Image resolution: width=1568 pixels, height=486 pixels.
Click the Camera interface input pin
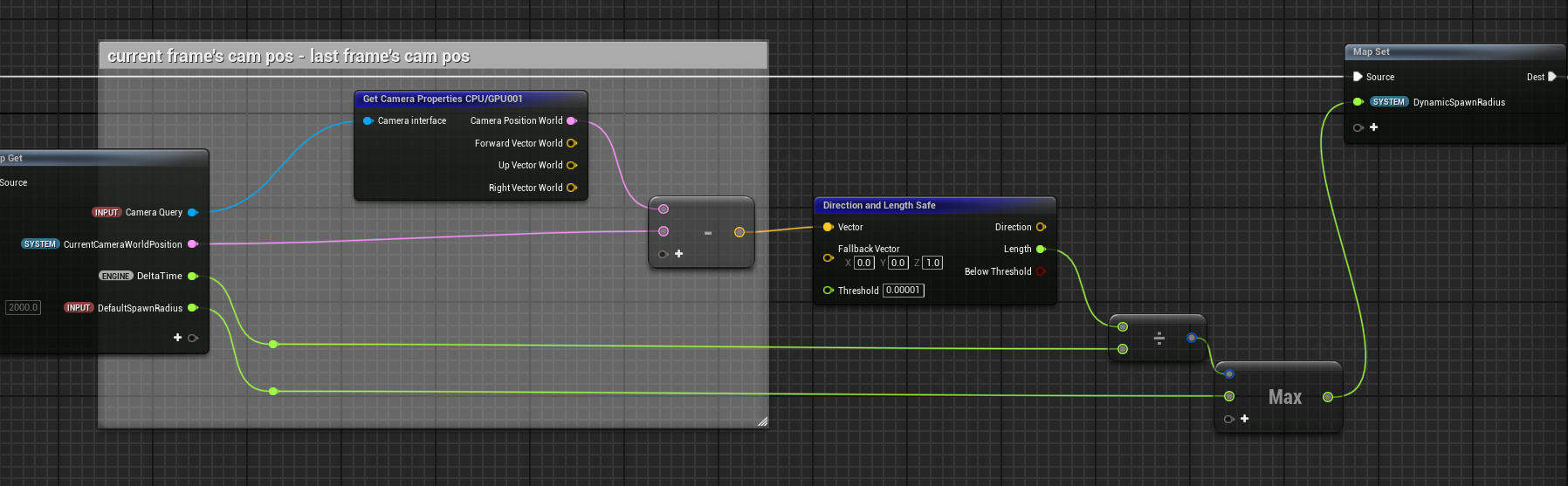368,120
